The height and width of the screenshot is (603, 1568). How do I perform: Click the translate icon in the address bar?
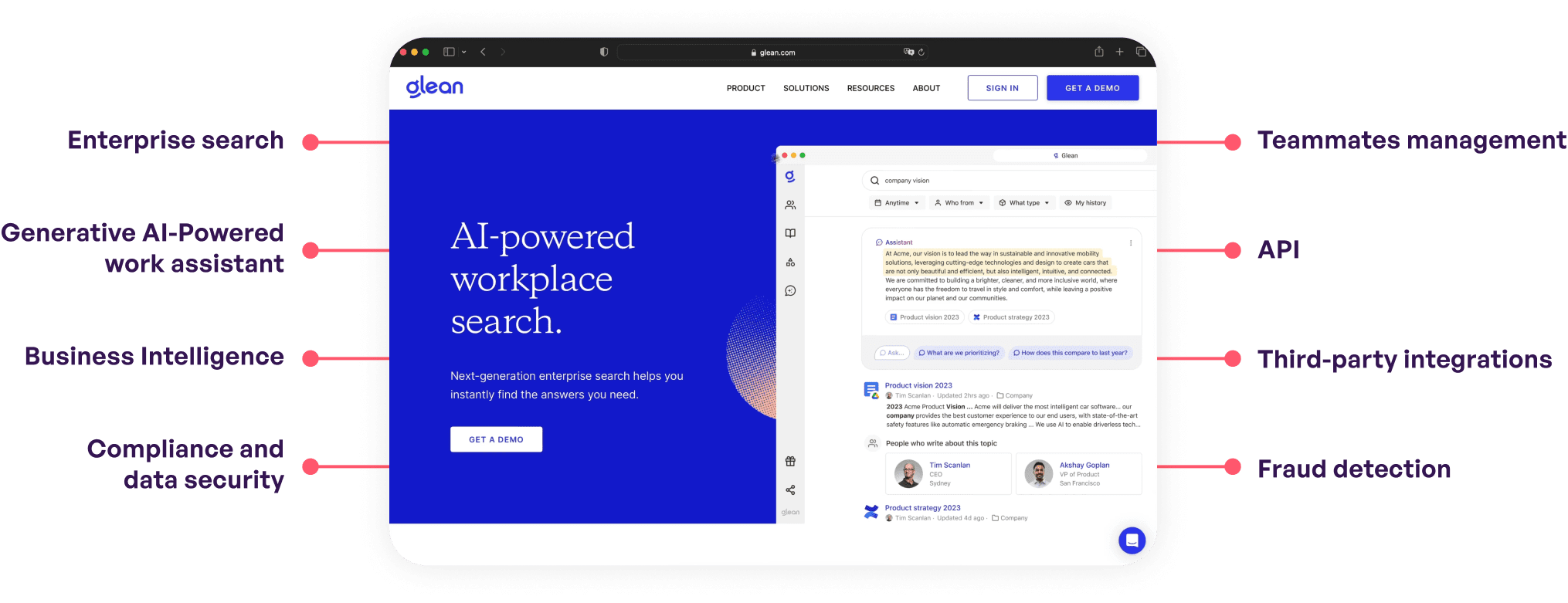[908, 52]
